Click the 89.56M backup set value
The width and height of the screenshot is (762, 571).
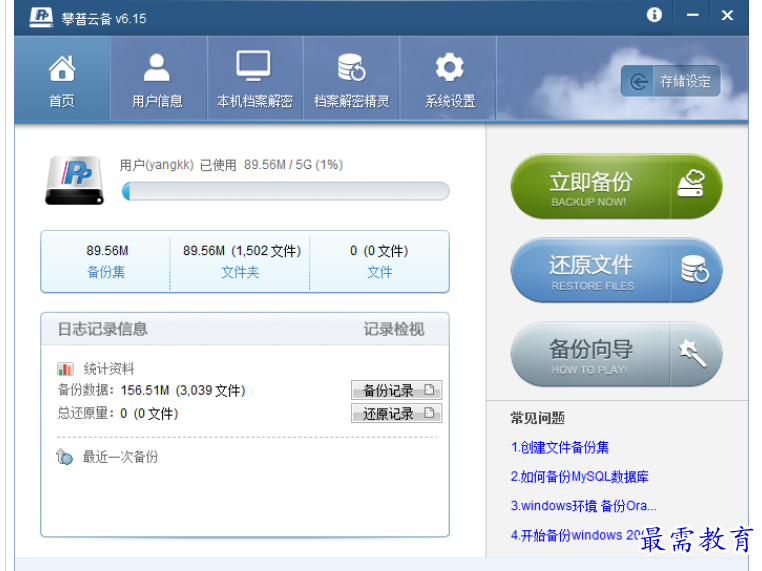pos(107,251)
